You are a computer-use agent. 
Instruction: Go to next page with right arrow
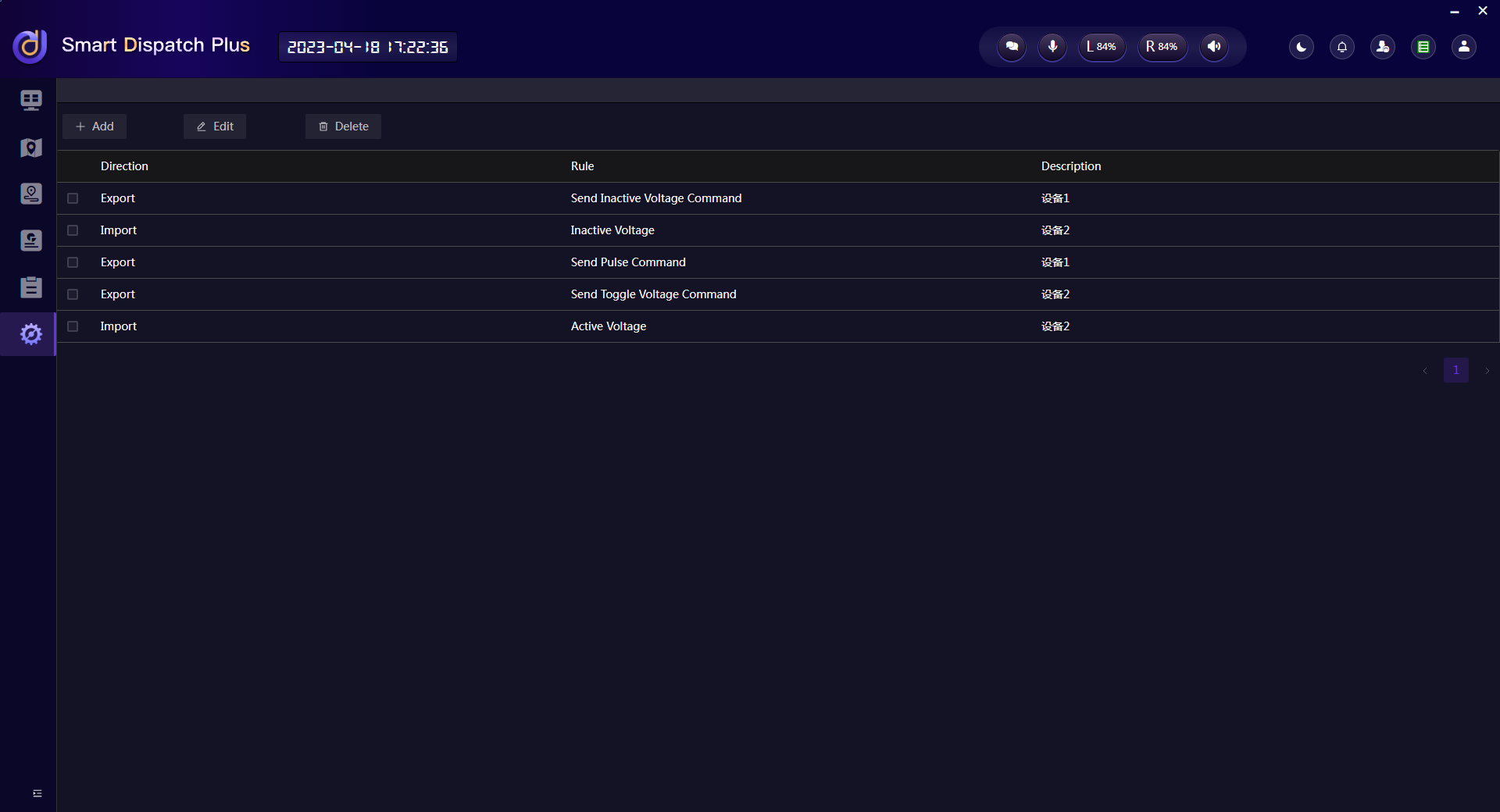point(1487,371)
